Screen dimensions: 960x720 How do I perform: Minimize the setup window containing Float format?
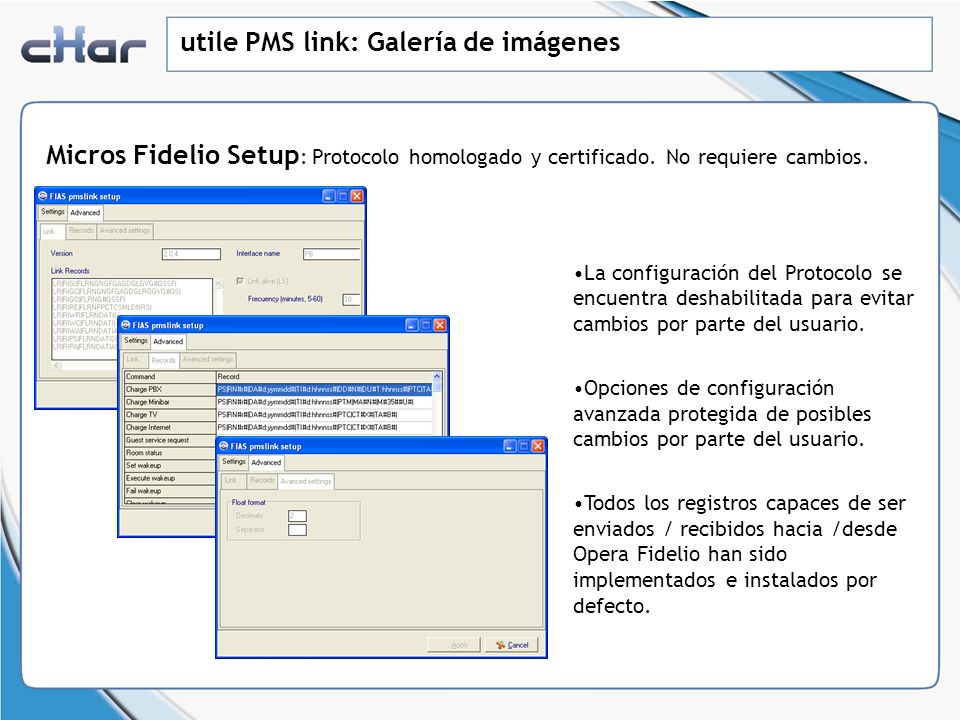point(510,446)
